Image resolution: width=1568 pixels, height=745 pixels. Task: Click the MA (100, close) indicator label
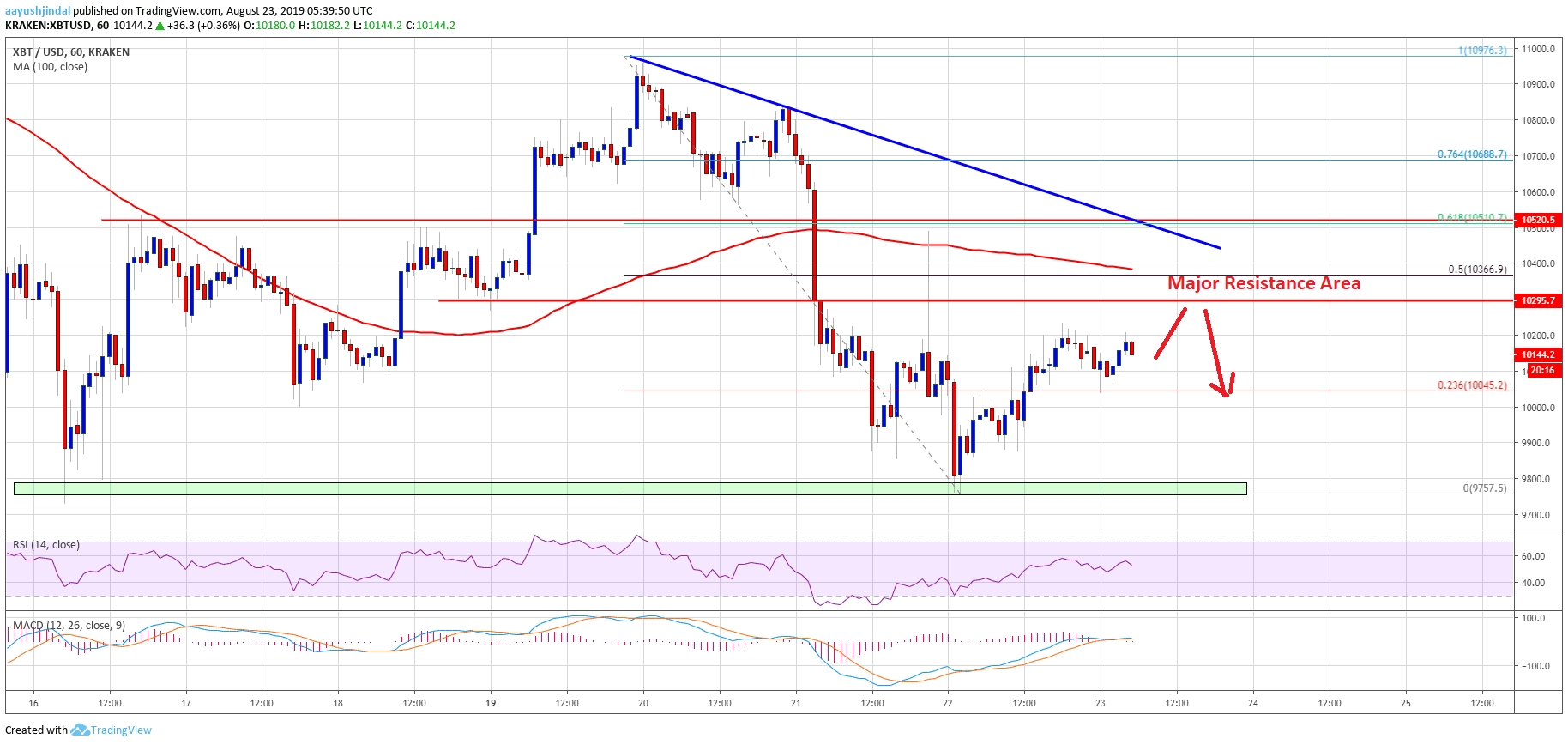(50, 66)
